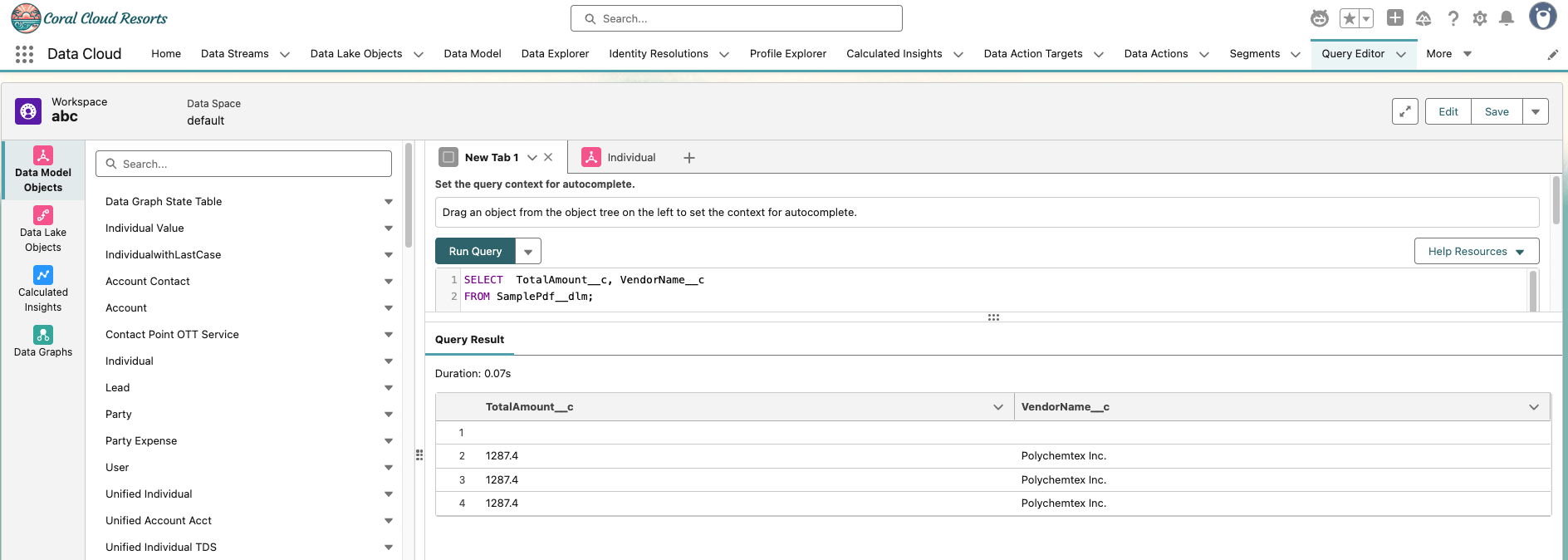Expand the Individual Value object
Image resolution: width=1568 pixels, height=560 pixels.
click(389, 228)
